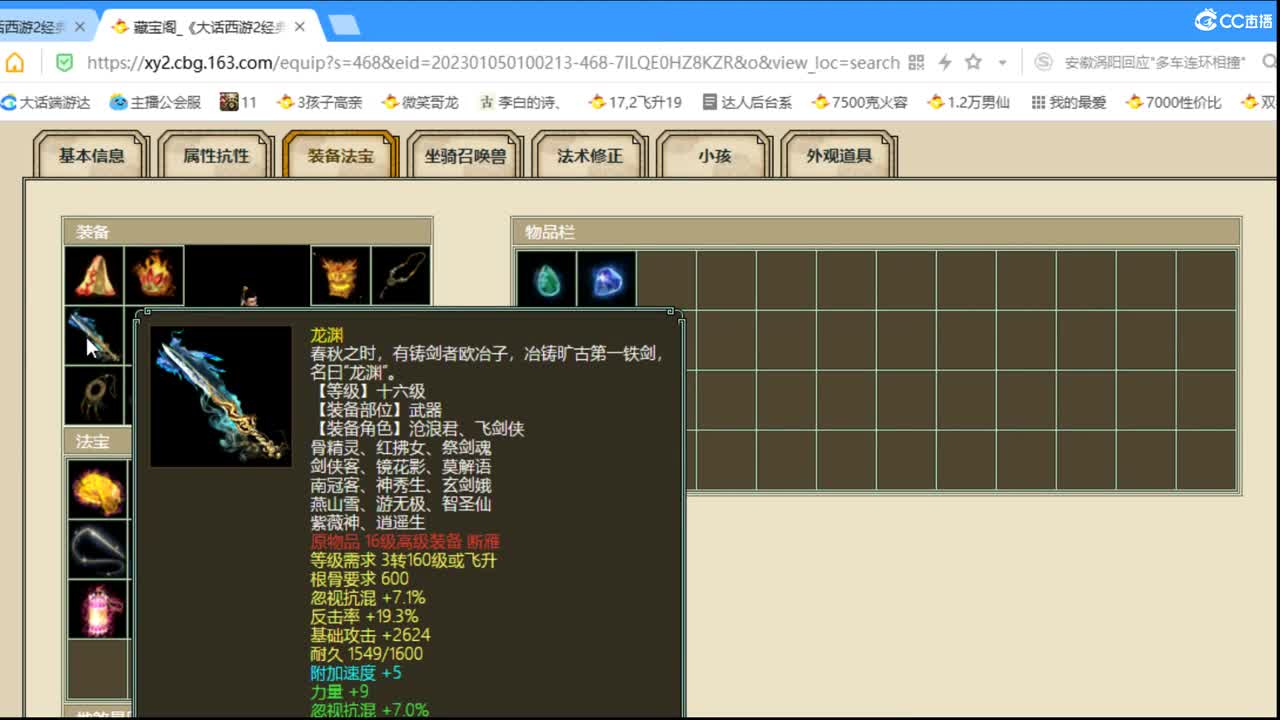Viewport: 1280px width, 720px height.
Task: Click the 物品栏 panel header
Action: (x=876, y=232)
